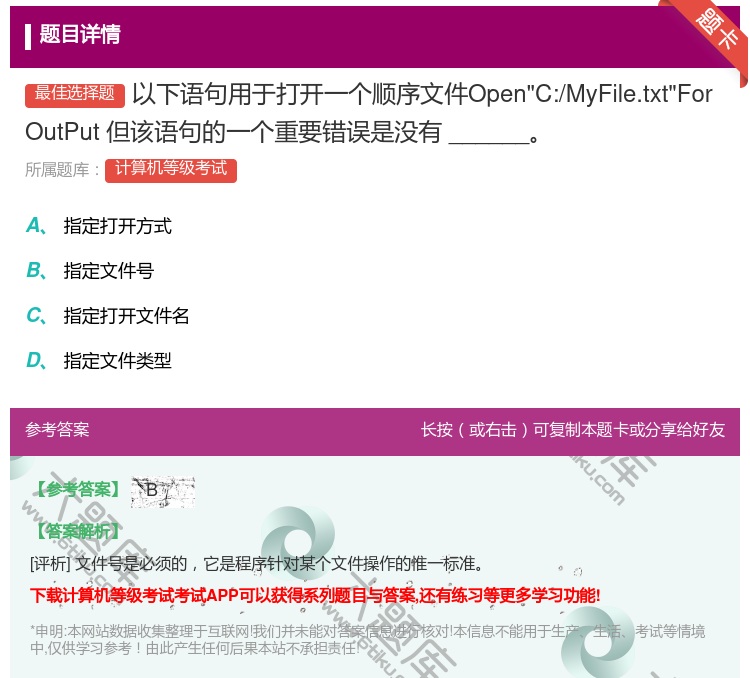The width and height of the screenshot is (750, 678).
Task: Click the 申明 disclaimer text
Action: point(367,640)
